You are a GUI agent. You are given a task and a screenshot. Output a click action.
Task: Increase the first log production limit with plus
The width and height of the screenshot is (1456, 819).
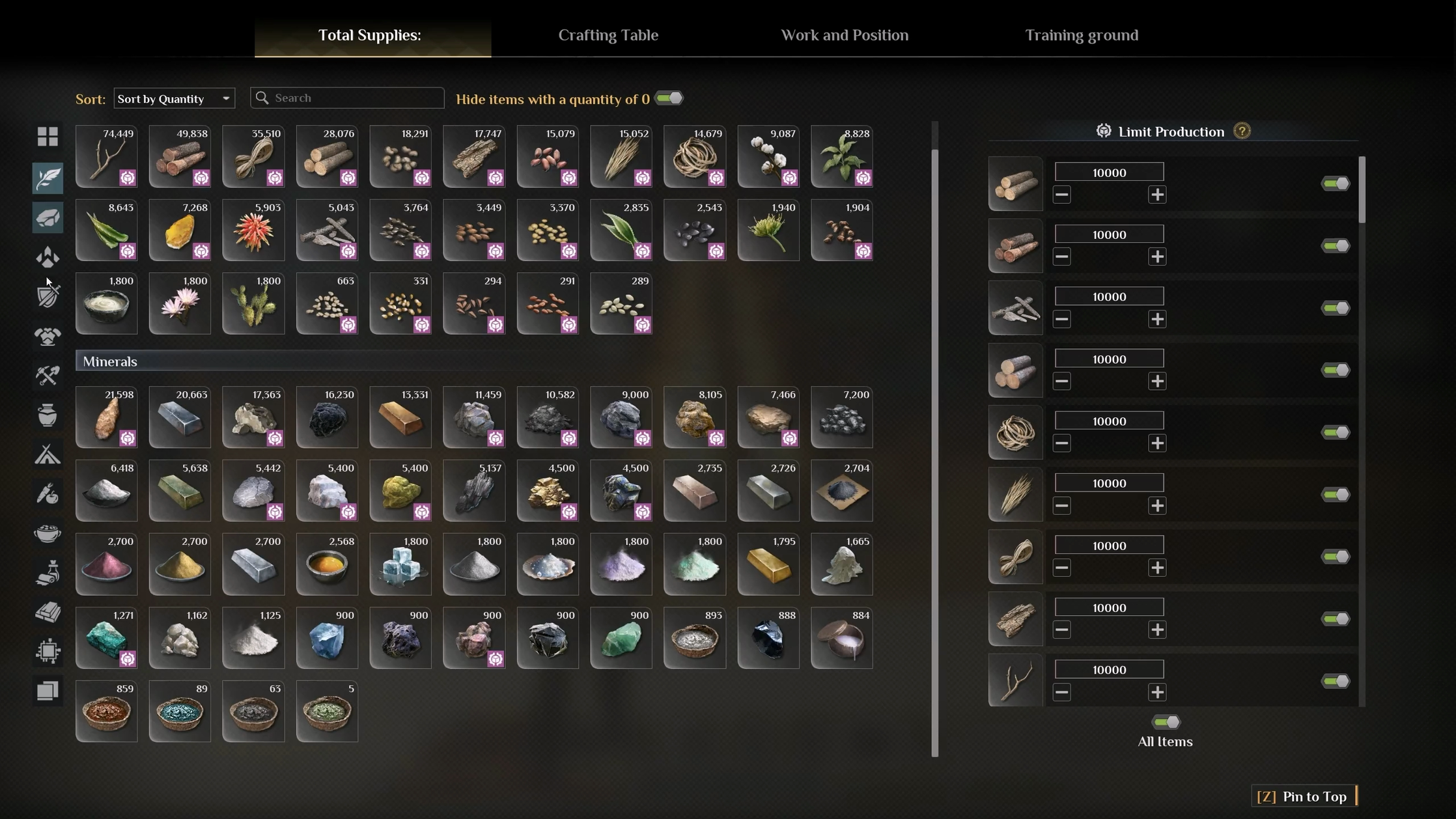pos(1157,195)
